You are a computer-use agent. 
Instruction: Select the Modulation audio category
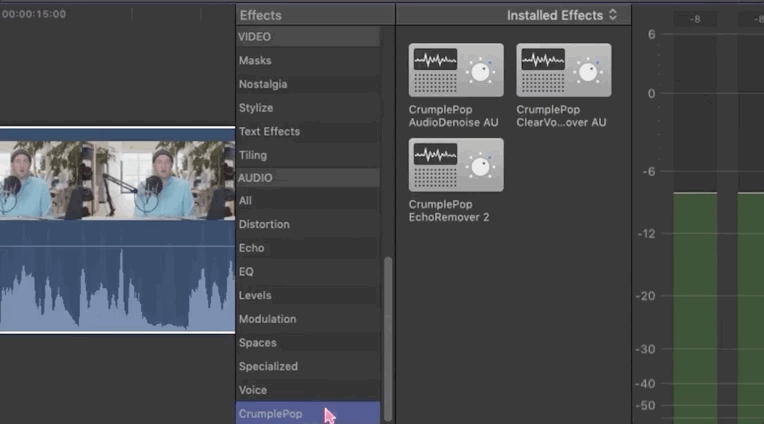point(308,319)
